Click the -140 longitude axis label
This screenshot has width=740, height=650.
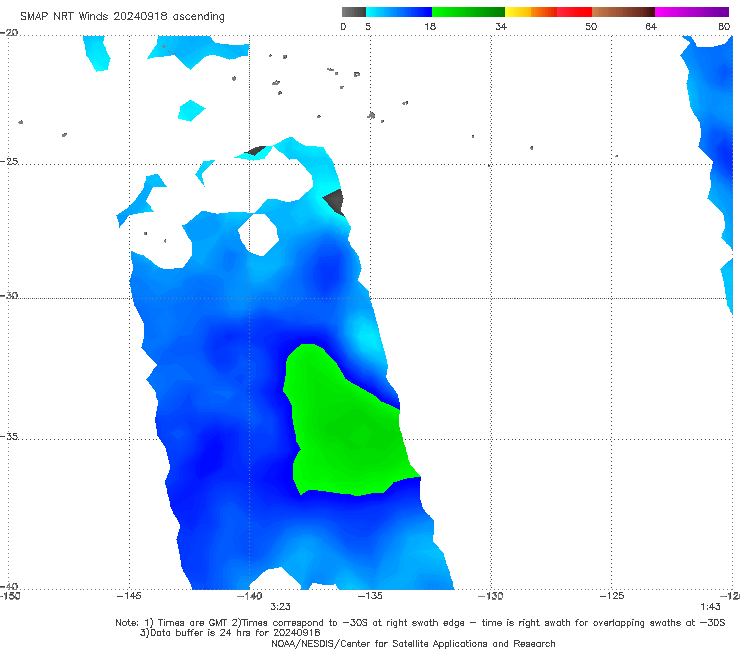[249, 596]
